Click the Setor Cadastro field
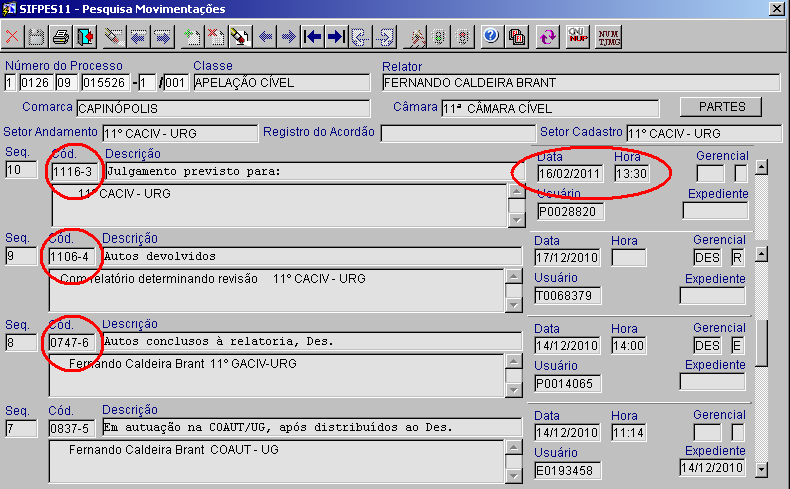 click(x=703, y=133)
